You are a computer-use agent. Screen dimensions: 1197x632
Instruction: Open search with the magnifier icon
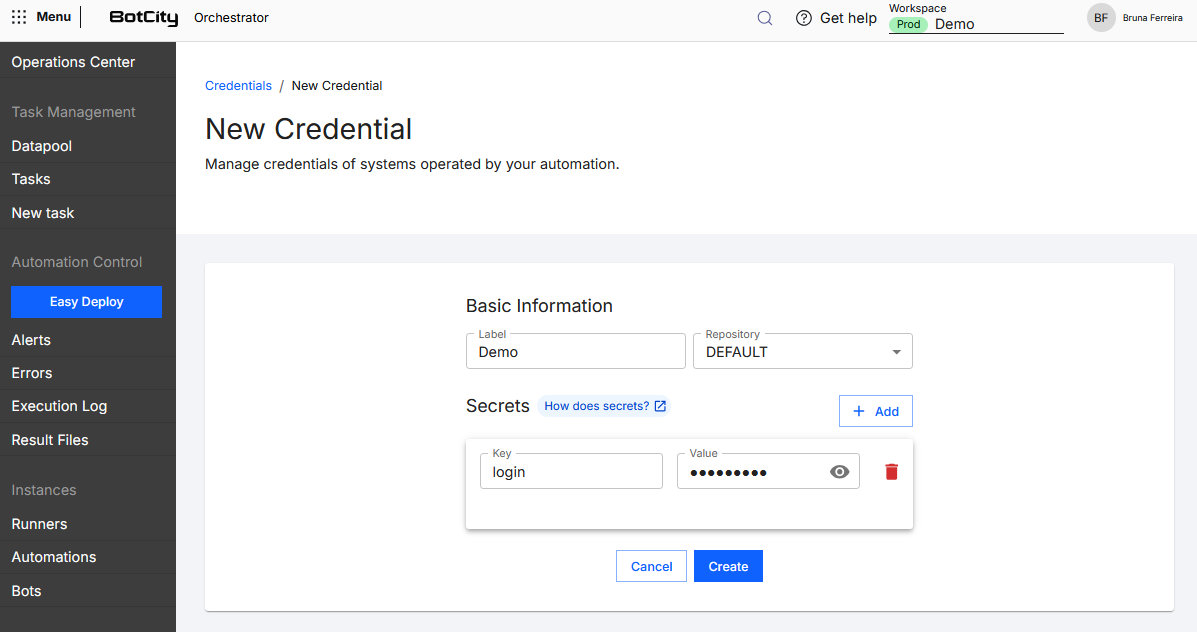point(765,18)
